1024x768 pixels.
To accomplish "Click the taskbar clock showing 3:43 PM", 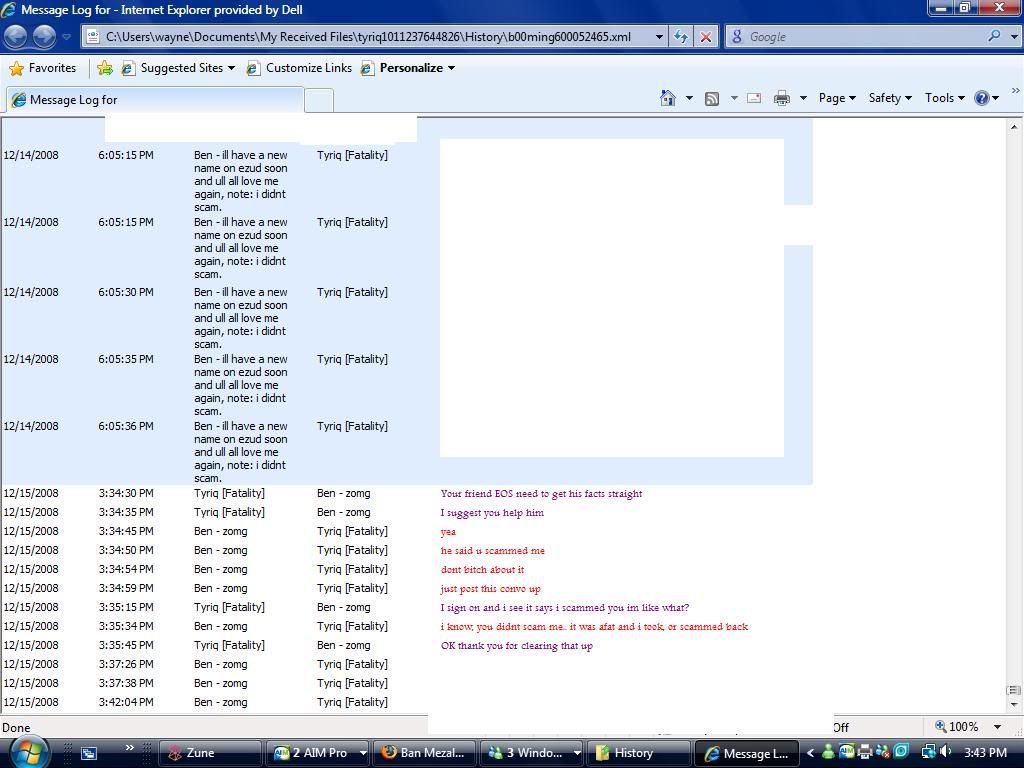I will [x=985, y=753].
